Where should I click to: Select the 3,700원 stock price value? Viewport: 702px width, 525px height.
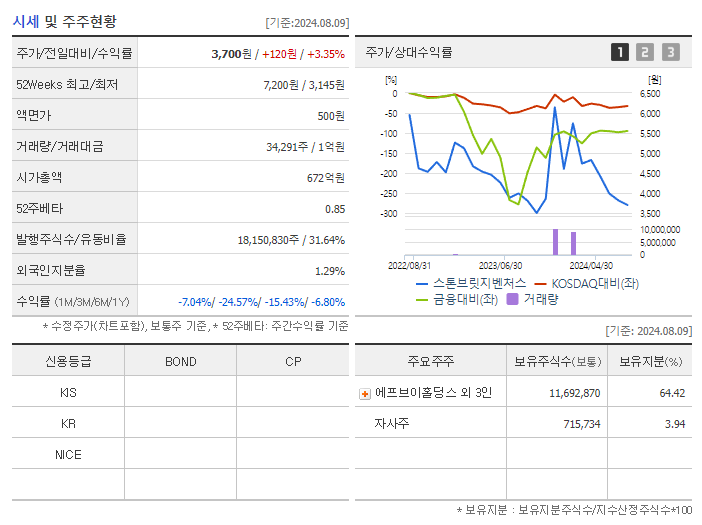pos(231,54)
